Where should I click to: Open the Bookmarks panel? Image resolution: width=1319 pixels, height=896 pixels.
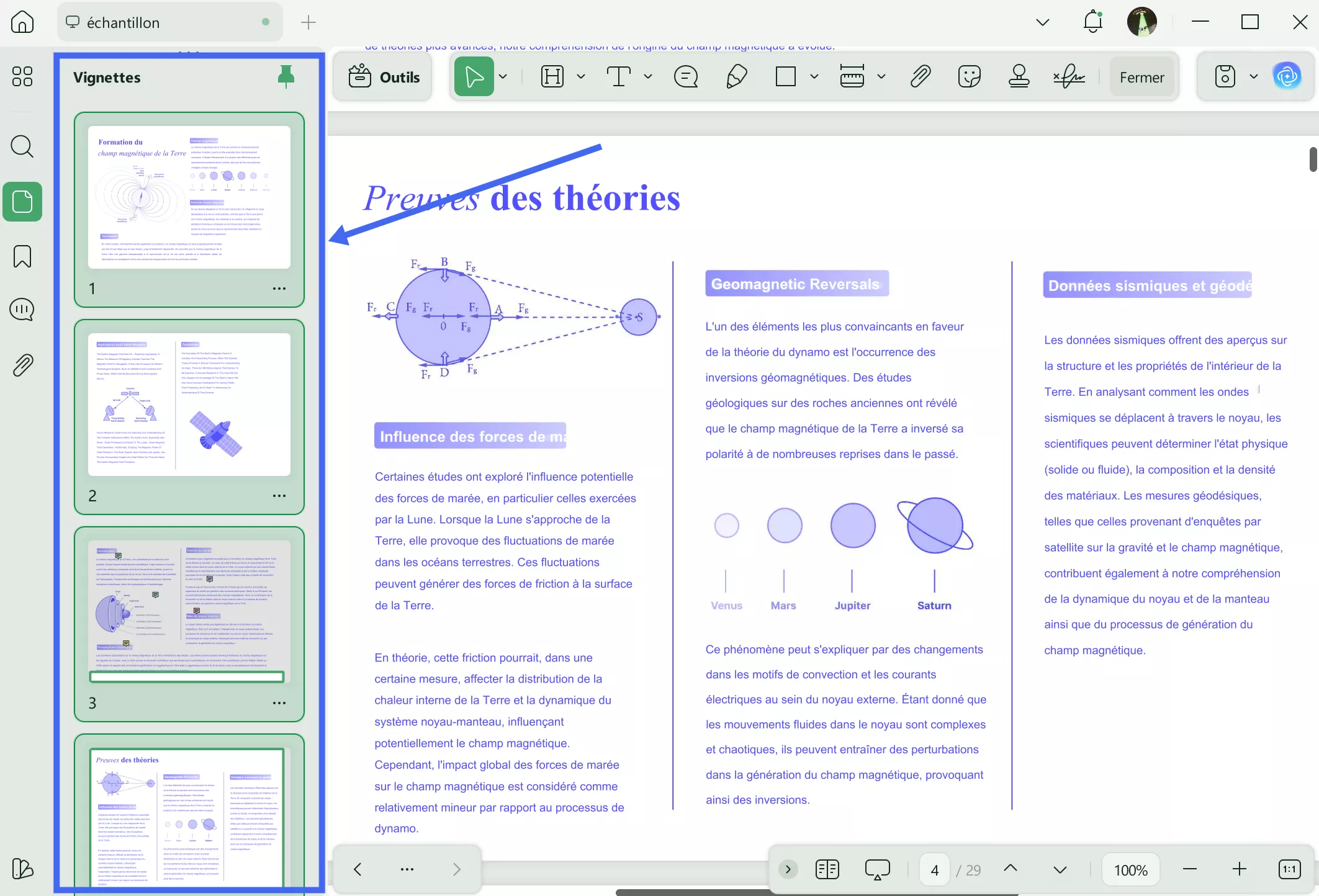pyautogui.click(x=22, y=256)
